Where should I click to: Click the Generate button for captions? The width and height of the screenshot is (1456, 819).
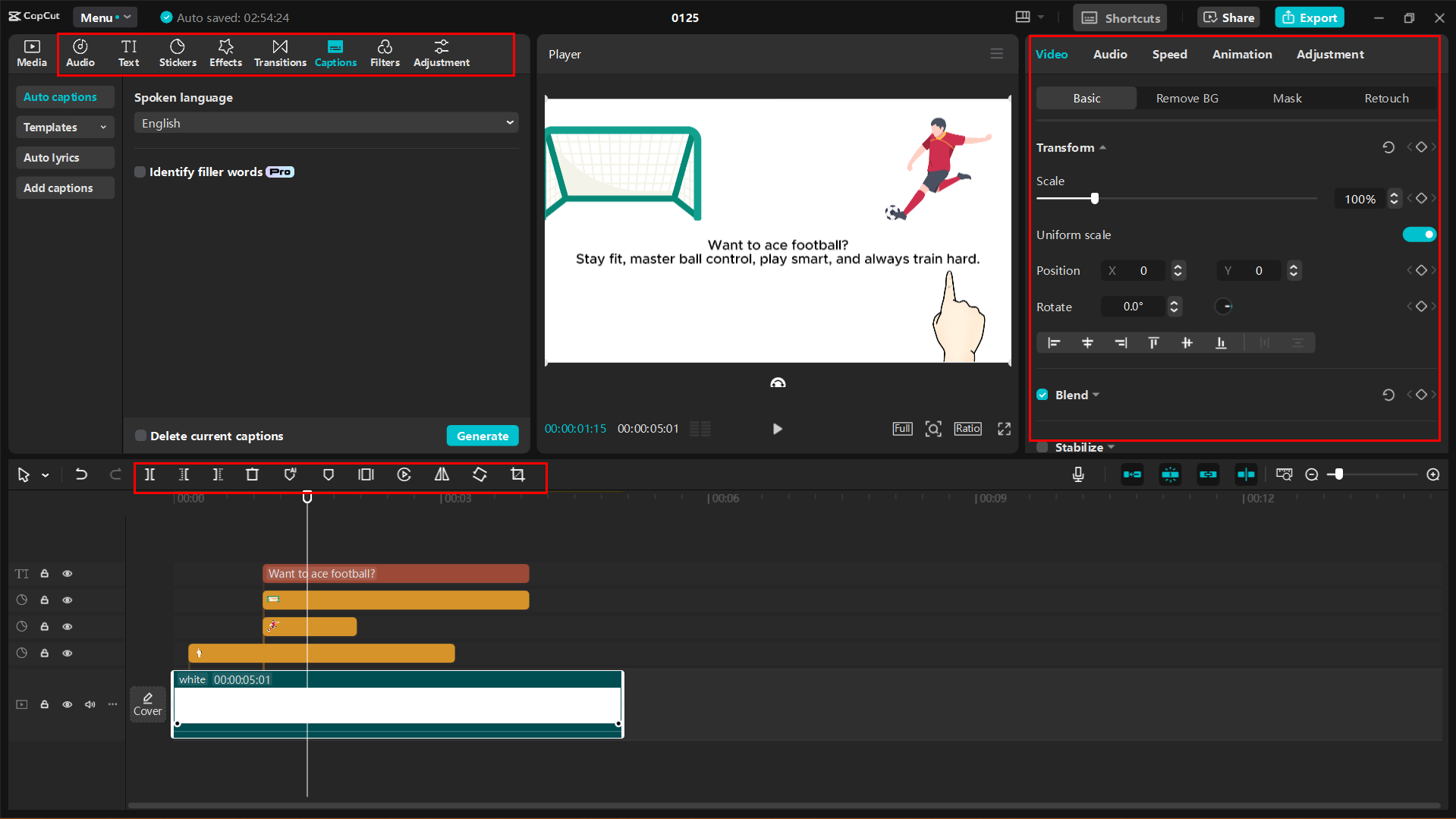(483, 435)
